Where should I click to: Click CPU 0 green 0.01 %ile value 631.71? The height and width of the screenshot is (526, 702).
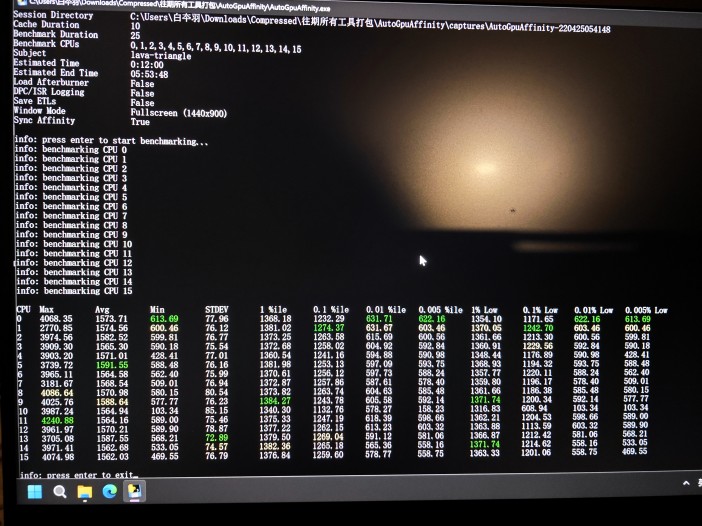click(379, 319)
